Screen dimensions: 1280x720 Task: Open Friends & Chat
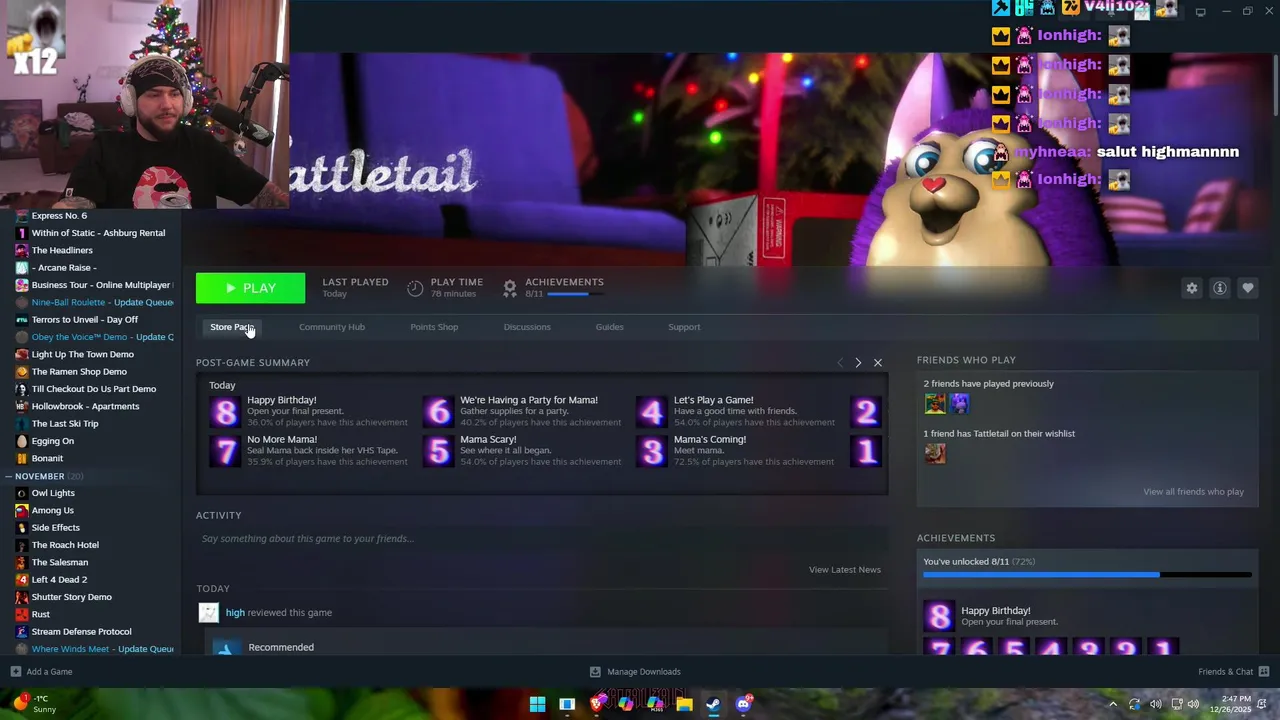tap(1234, 672)
